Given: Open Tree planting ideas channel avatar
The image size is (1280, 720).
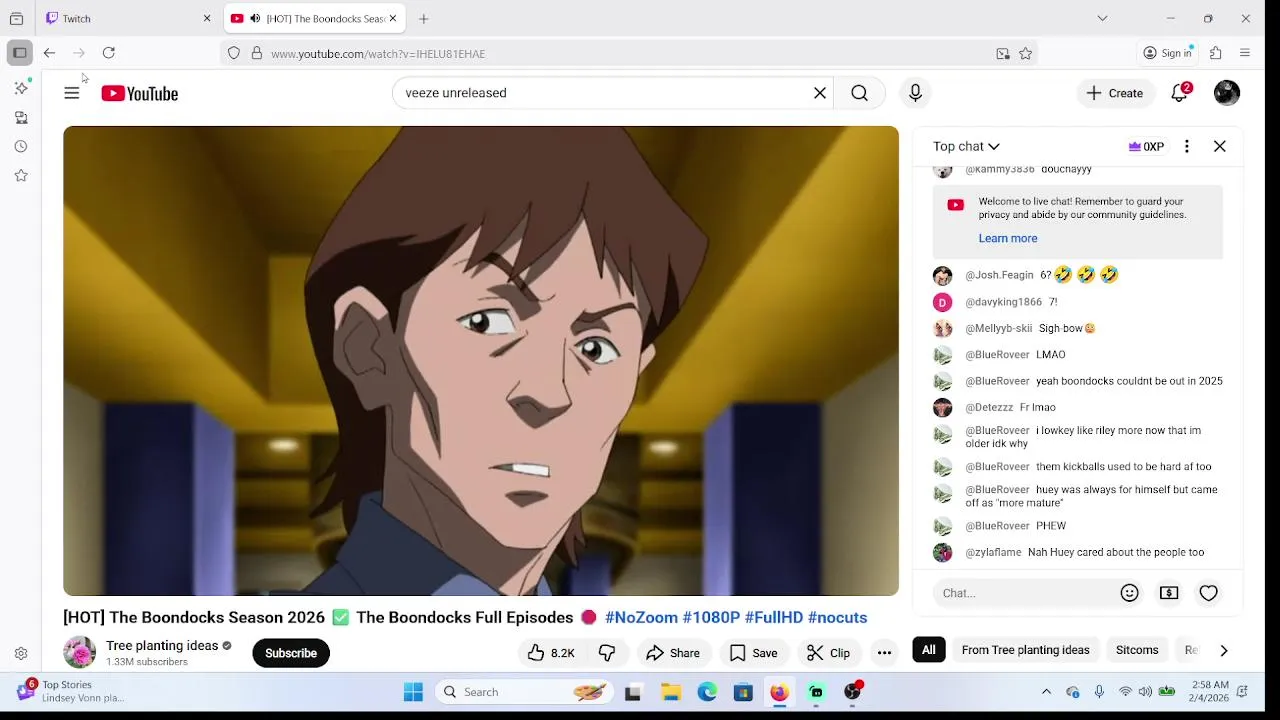Looking at the screenshot, I should tap(79, 653).
